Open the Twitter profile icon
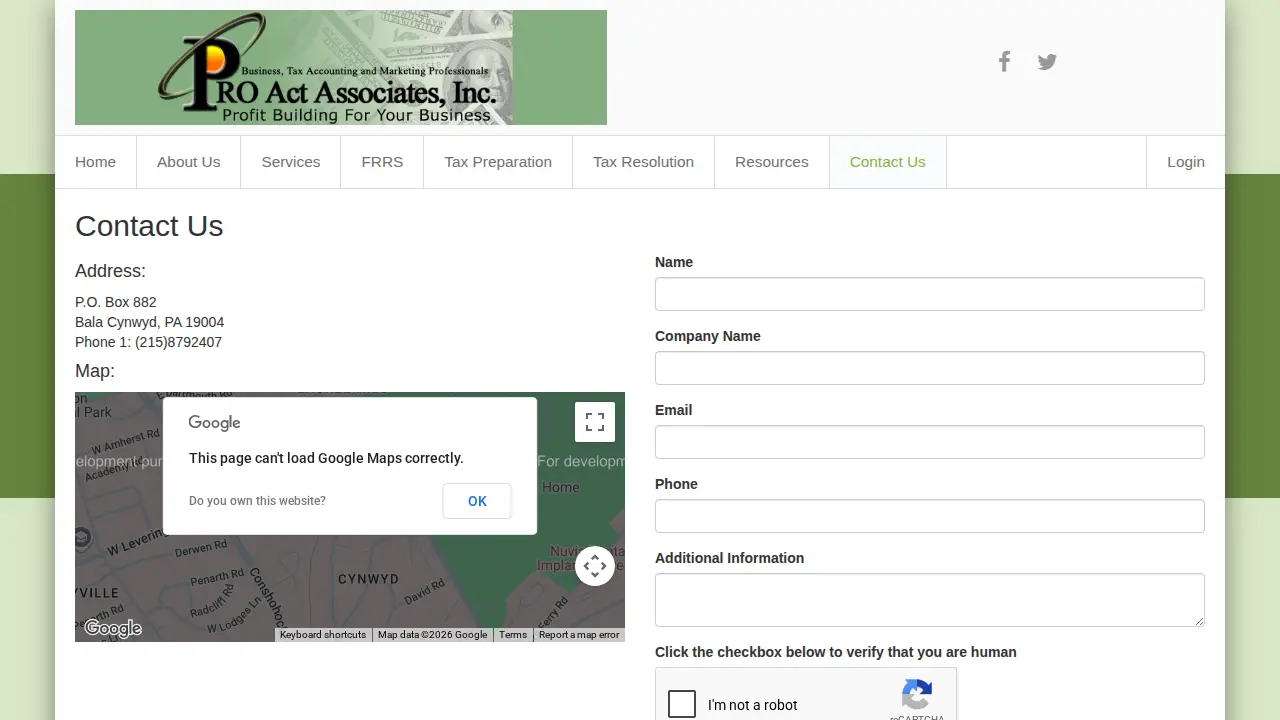This screenshot has height=720, width=1280. point(1047,62)
